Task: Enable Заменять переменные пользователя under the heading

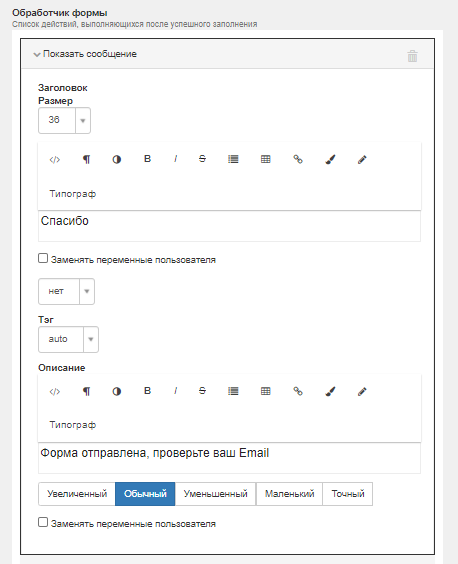Action: [x=43, y=258]
